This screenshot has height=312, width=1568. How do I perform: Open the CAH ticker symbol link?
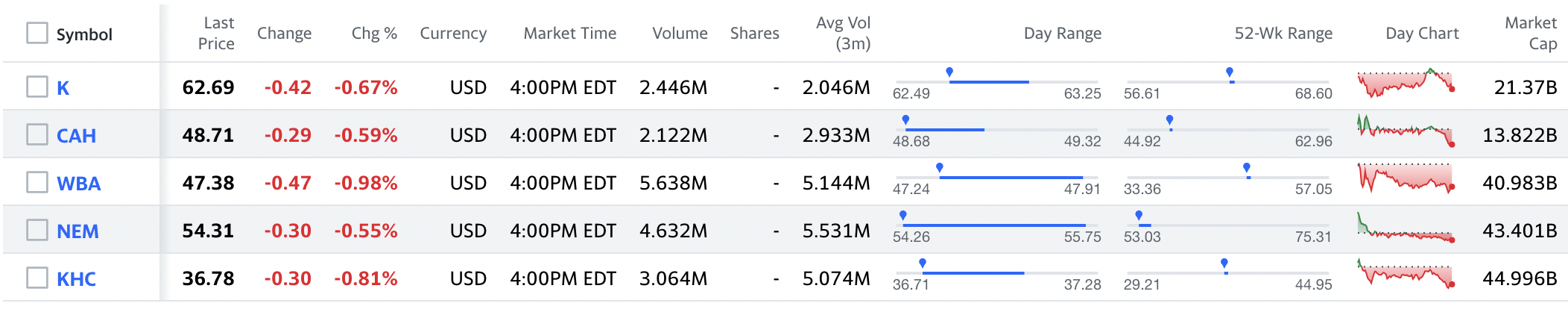coord(76,136)
